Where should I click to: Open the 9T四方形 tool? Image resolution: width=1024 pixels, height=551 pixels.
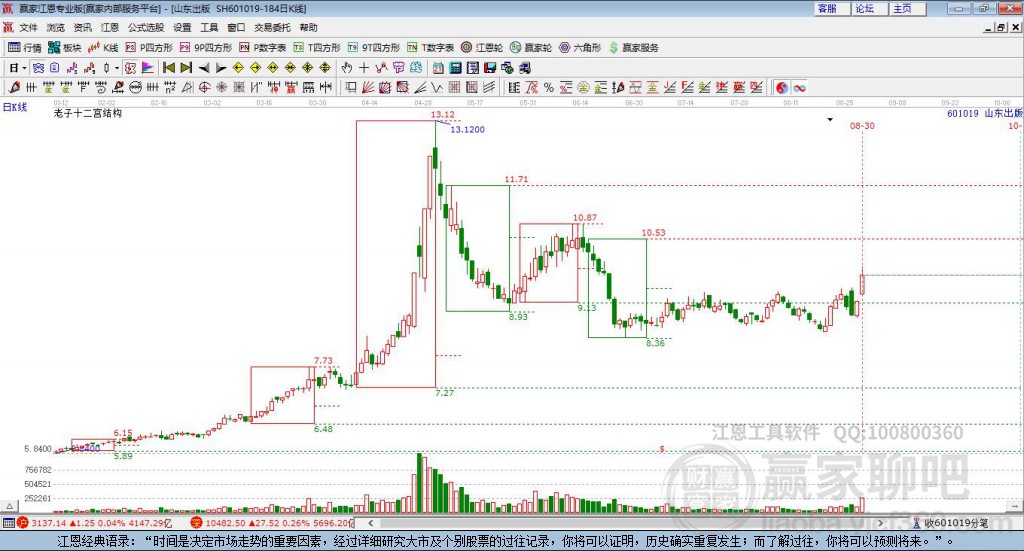pyautogui.click(x=374, y=47)
